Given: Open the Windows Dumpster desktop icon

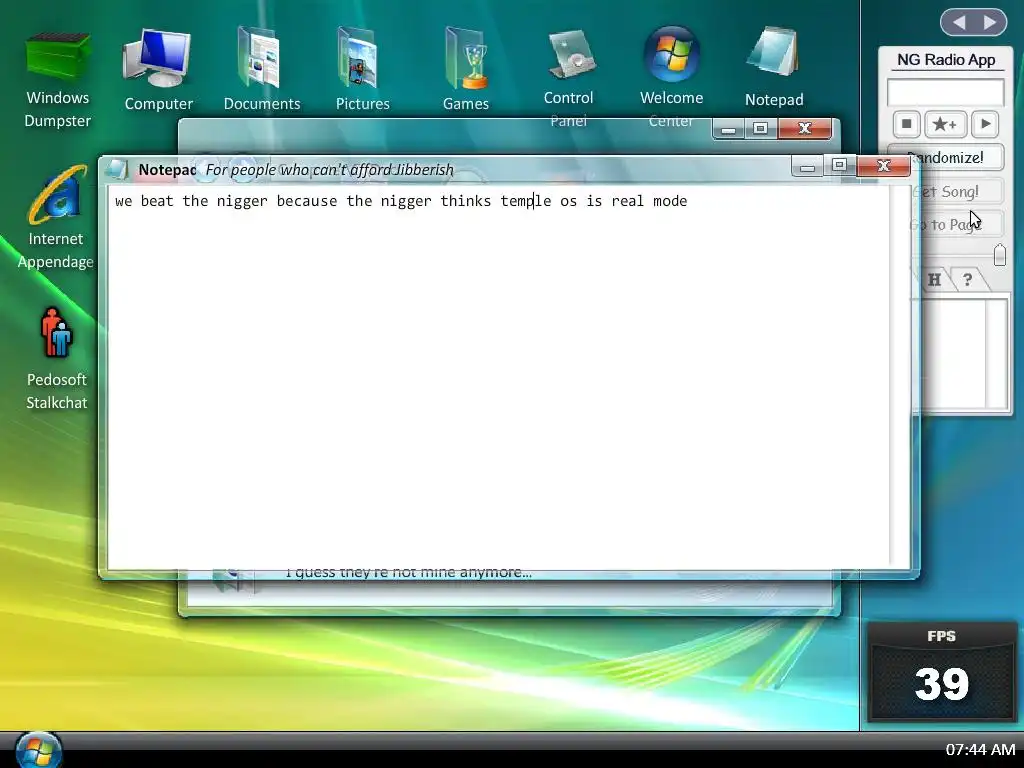Looking at the screenshot, I should (x=57, y=80).
